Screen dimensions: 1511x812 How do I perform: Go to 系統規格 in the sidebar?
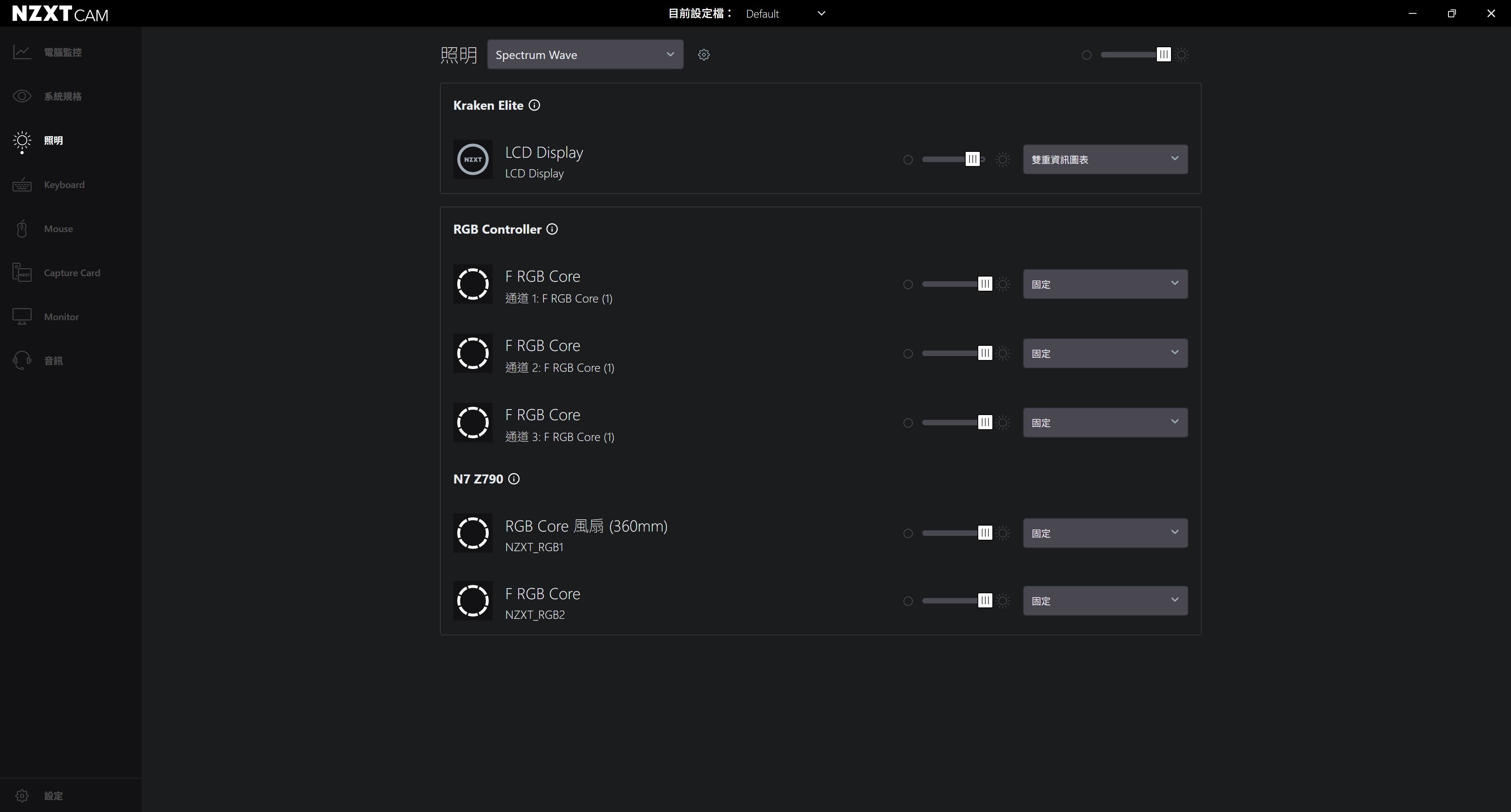(70, 96)
